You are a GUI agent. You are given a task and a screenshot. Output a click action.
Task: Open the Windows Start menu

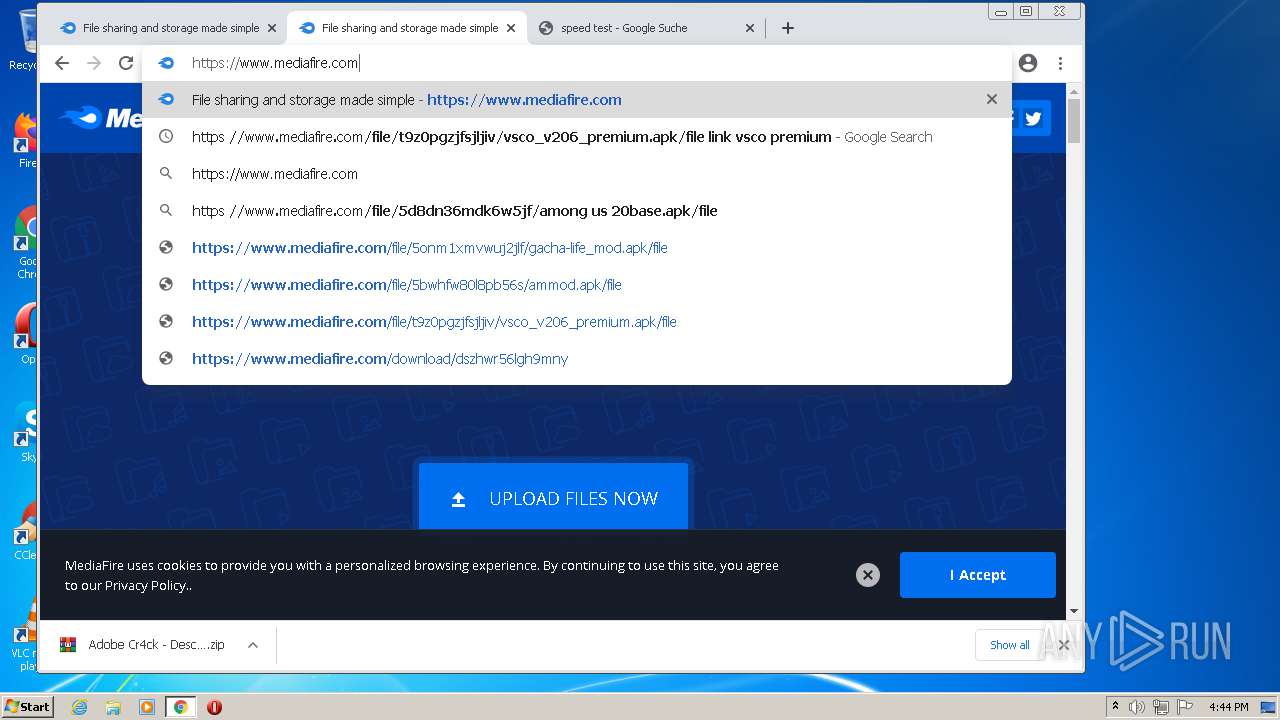[28, 707]
